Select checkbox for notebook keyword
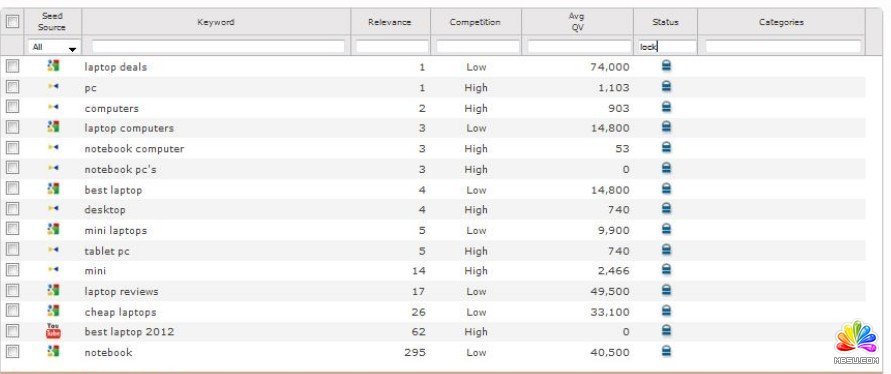 [12, 351]
